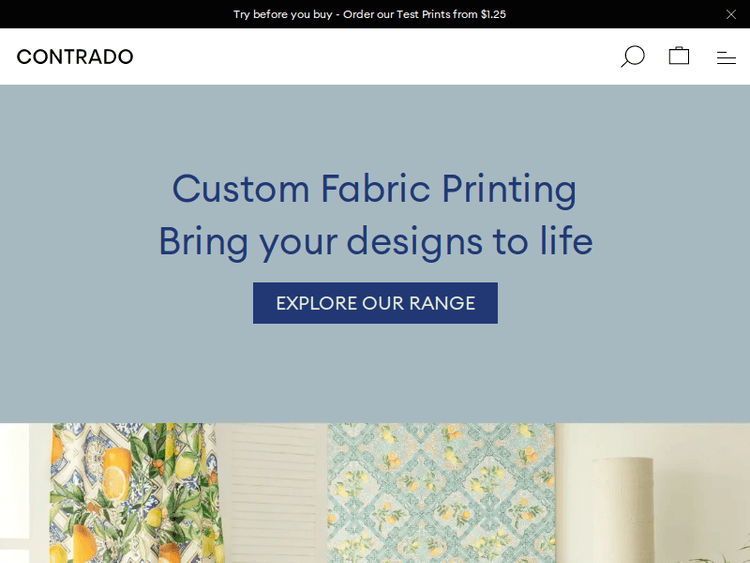Click the '$1.25' price in the promo bar
Image resolution: width=750 pixels, height=563 pixels.
click(493, 14)
